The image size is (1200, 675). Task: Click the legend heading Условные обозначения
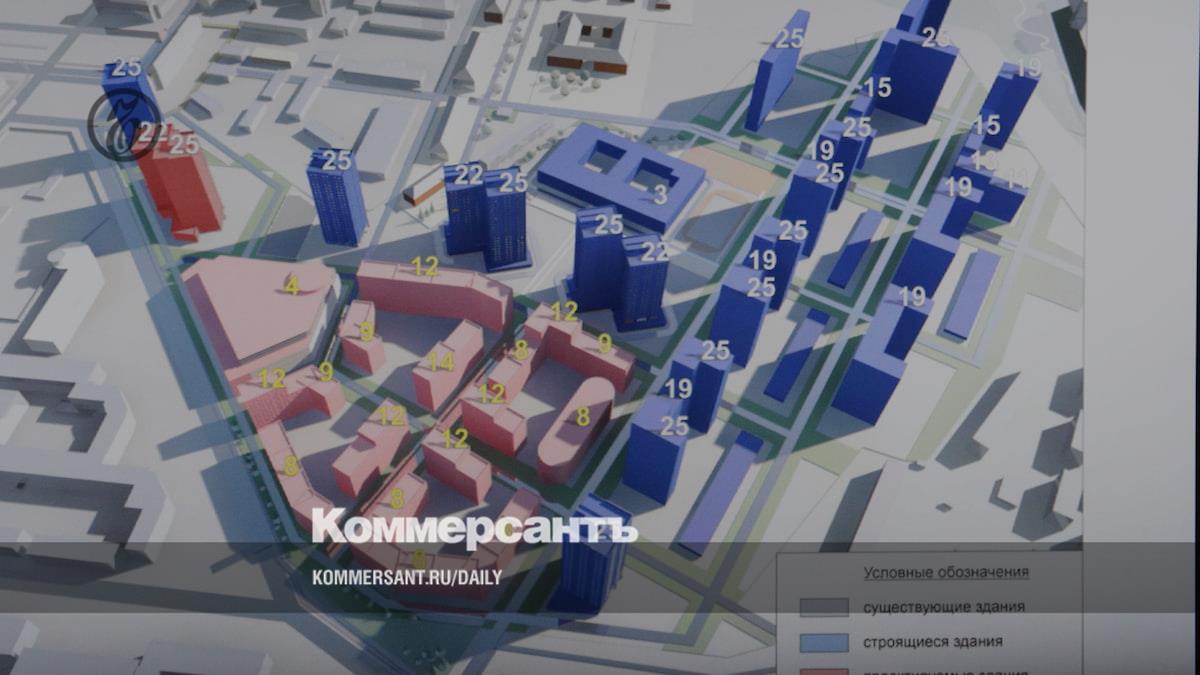[946, 573]
